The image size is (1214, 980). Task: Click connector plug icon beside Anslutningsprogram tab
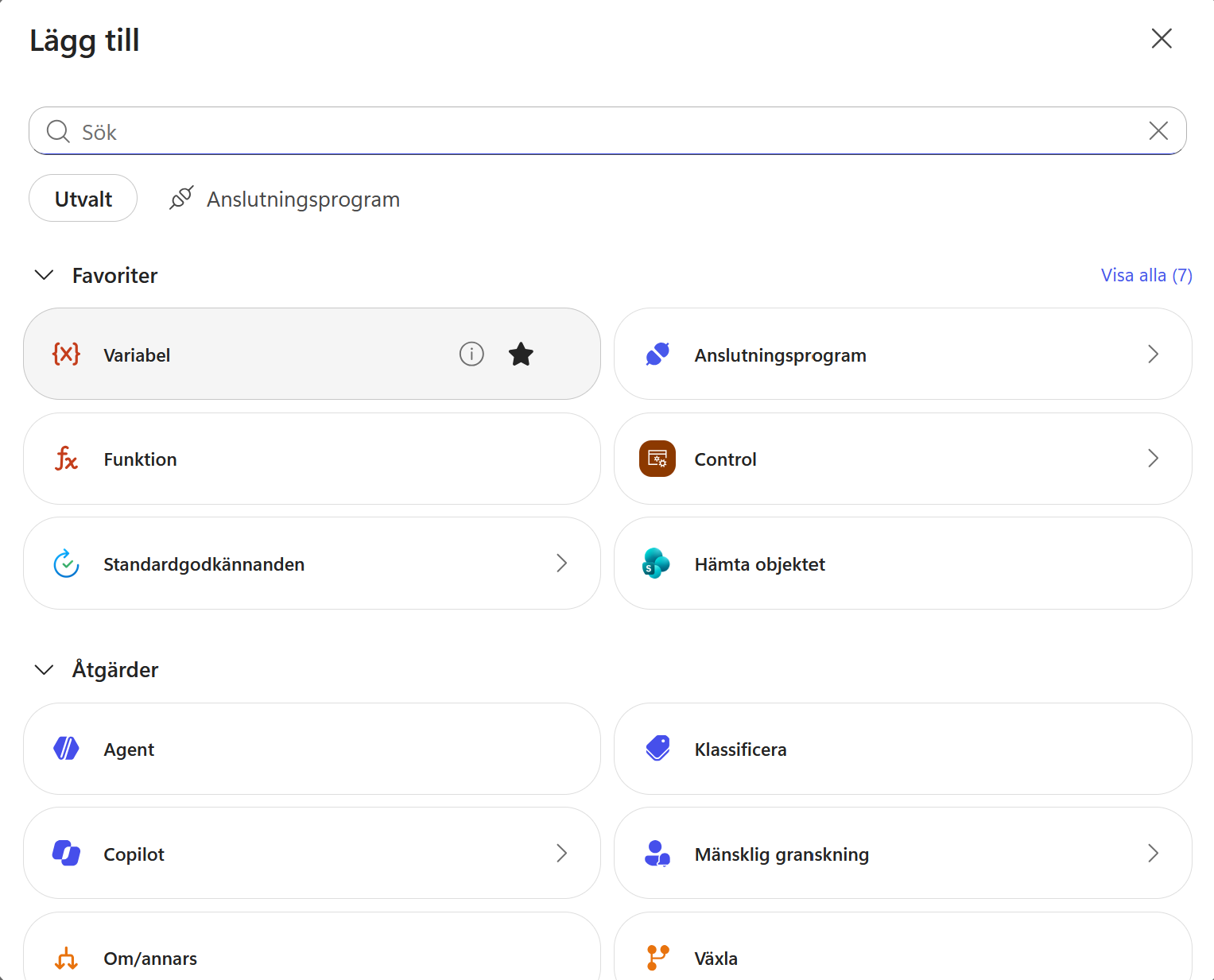click(181, 198)
